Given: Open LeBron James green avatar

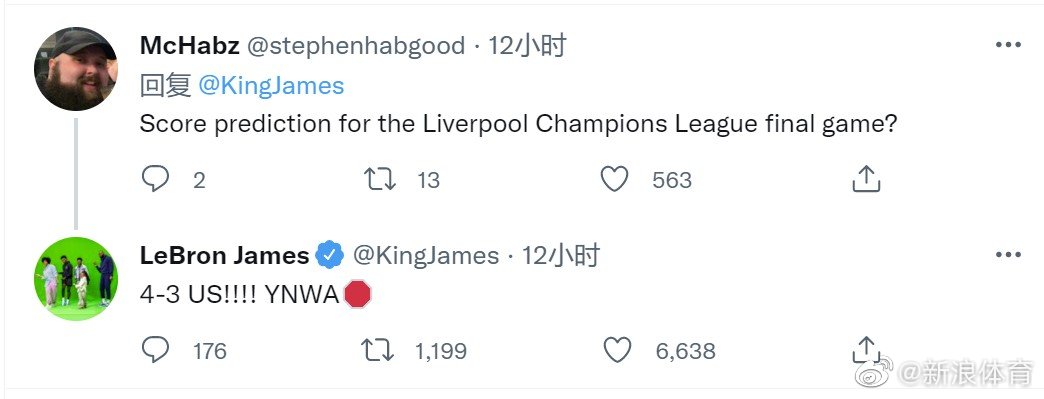Looking at the screenshot, I should pos(76,278).
